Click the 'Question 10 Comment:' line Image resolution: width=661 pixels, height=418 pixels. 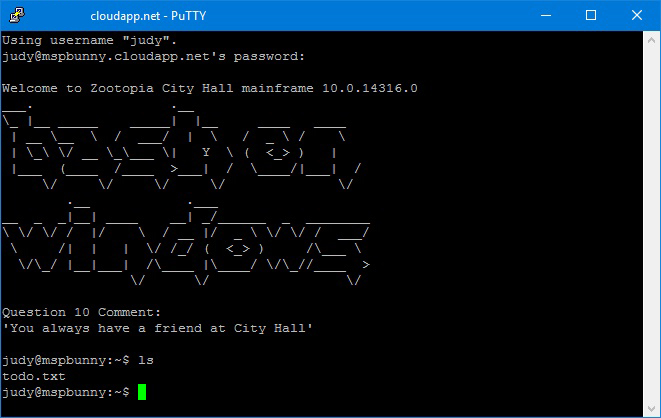point(81,312)
